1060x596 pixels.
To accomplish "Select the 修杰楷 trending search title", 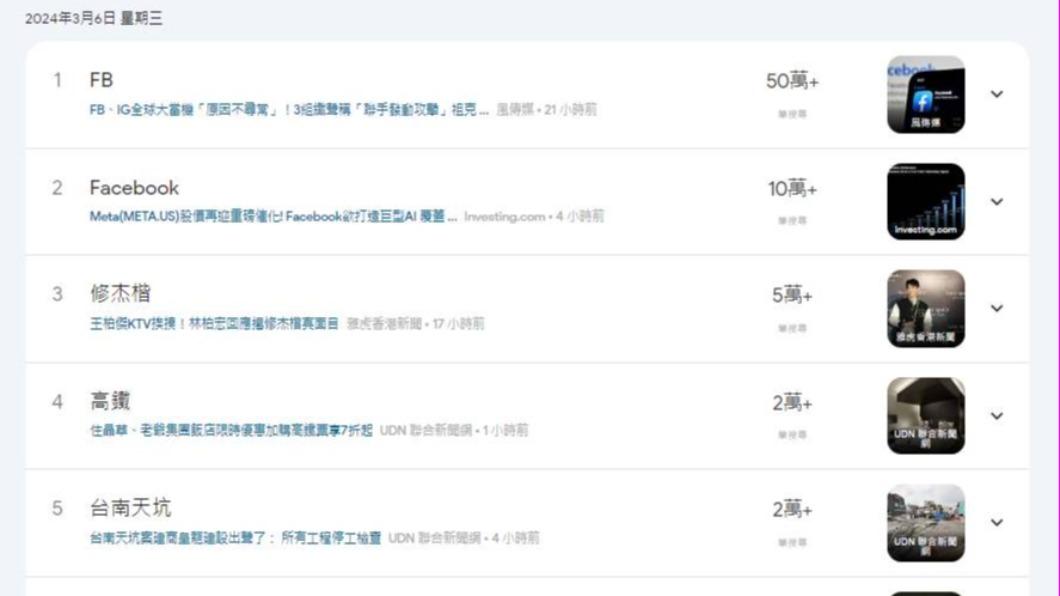I will pos(120,293).
